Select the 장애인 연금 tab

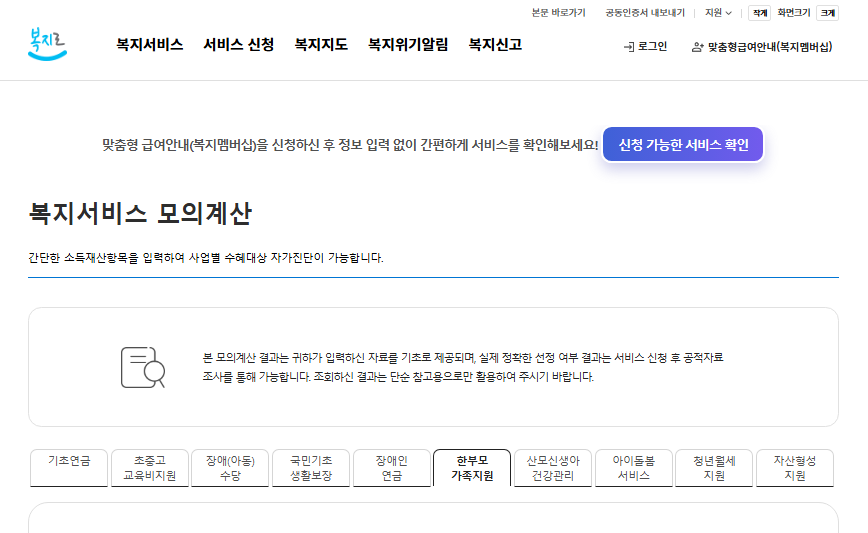(391, 468)
